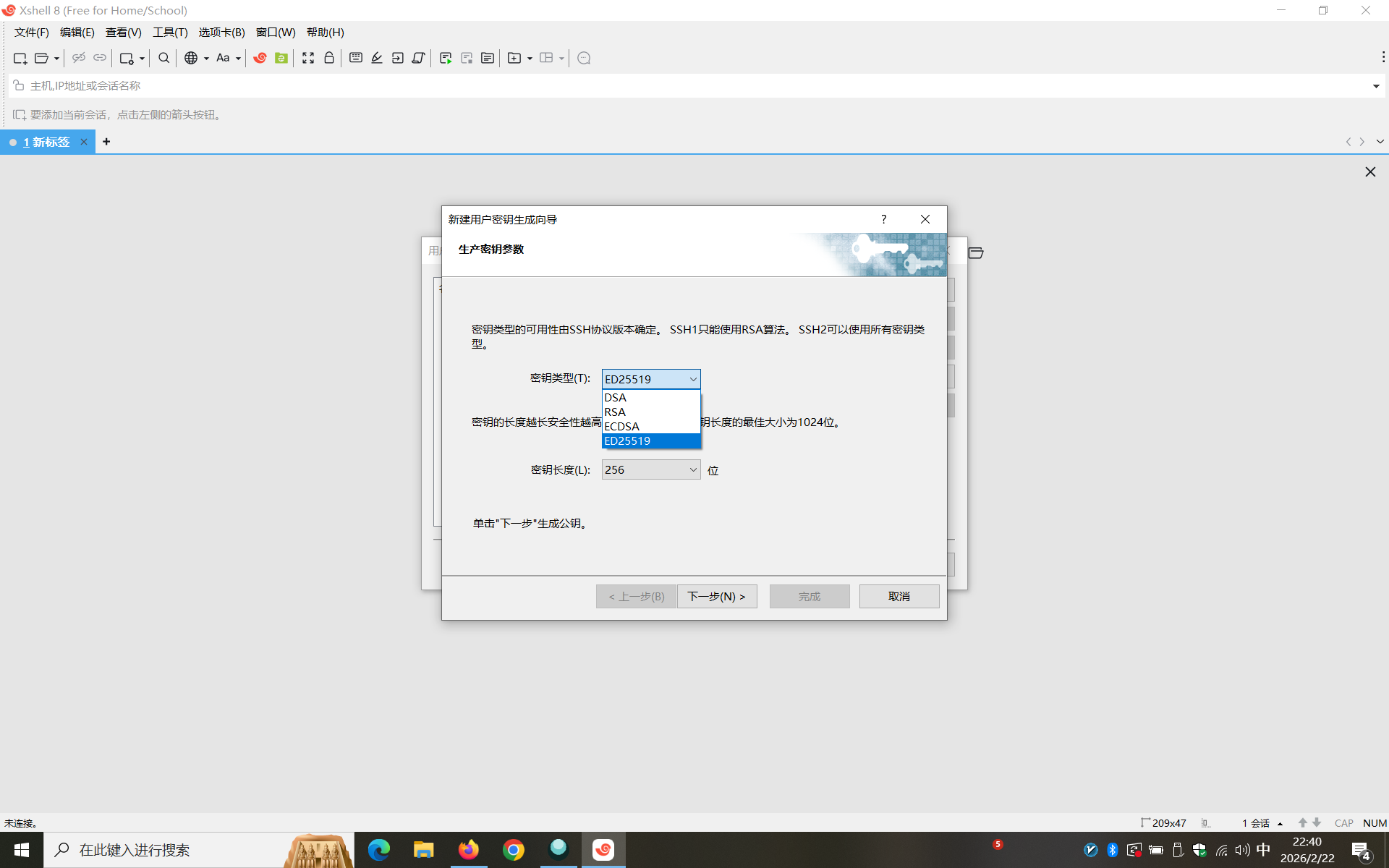Screen dimensions: 1389x868
Task: Open the 工具(T) menu
Action: pyautogui.click(x=170, y=33)
